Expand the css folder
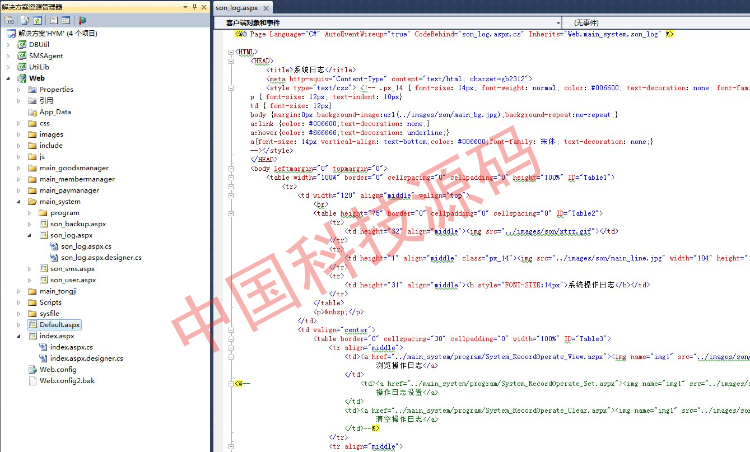This screenshot has width=750, height=452. coord(19,123)
